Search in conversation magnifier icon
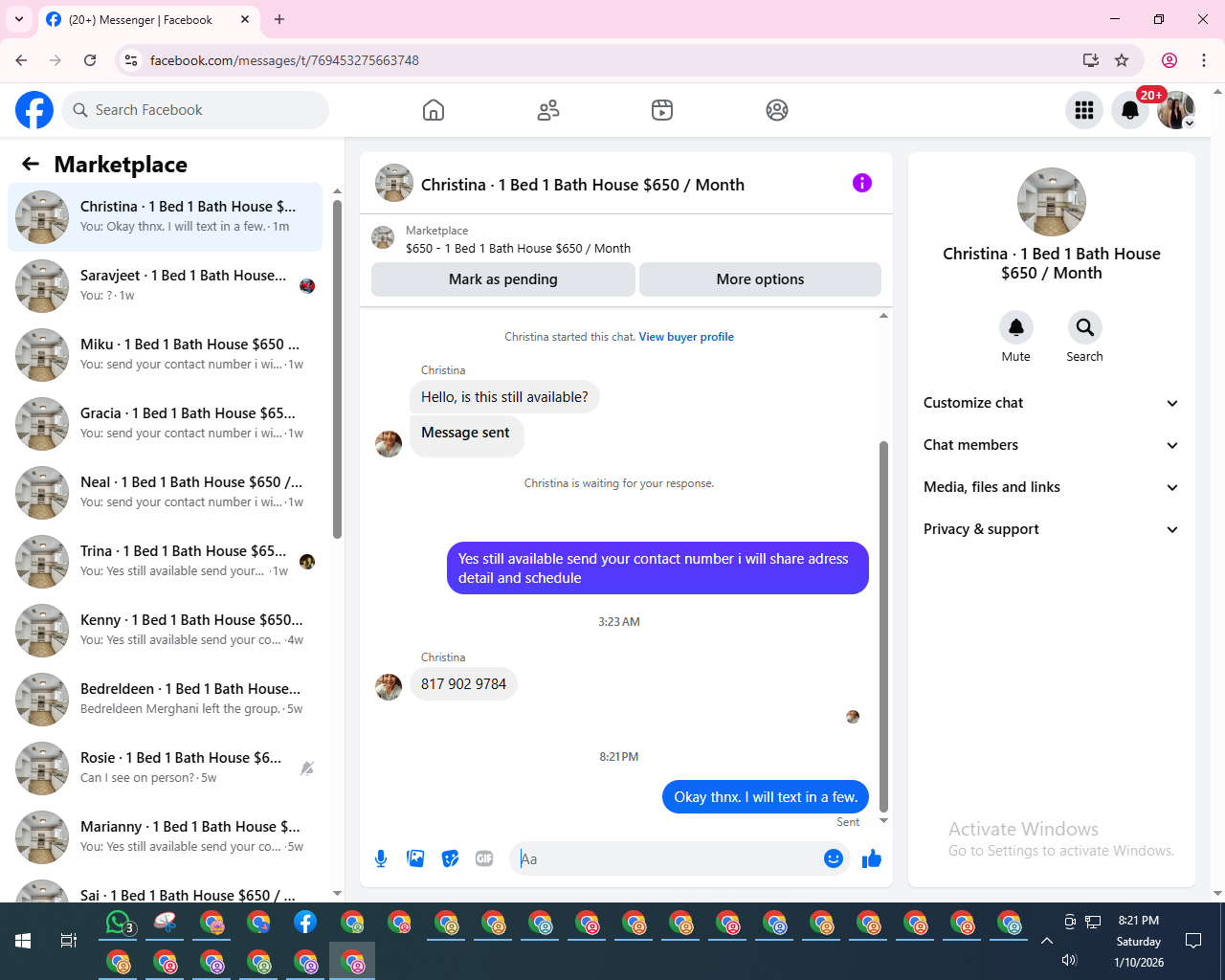This screenshot has width=1225, height=980. pos(1084,327)
